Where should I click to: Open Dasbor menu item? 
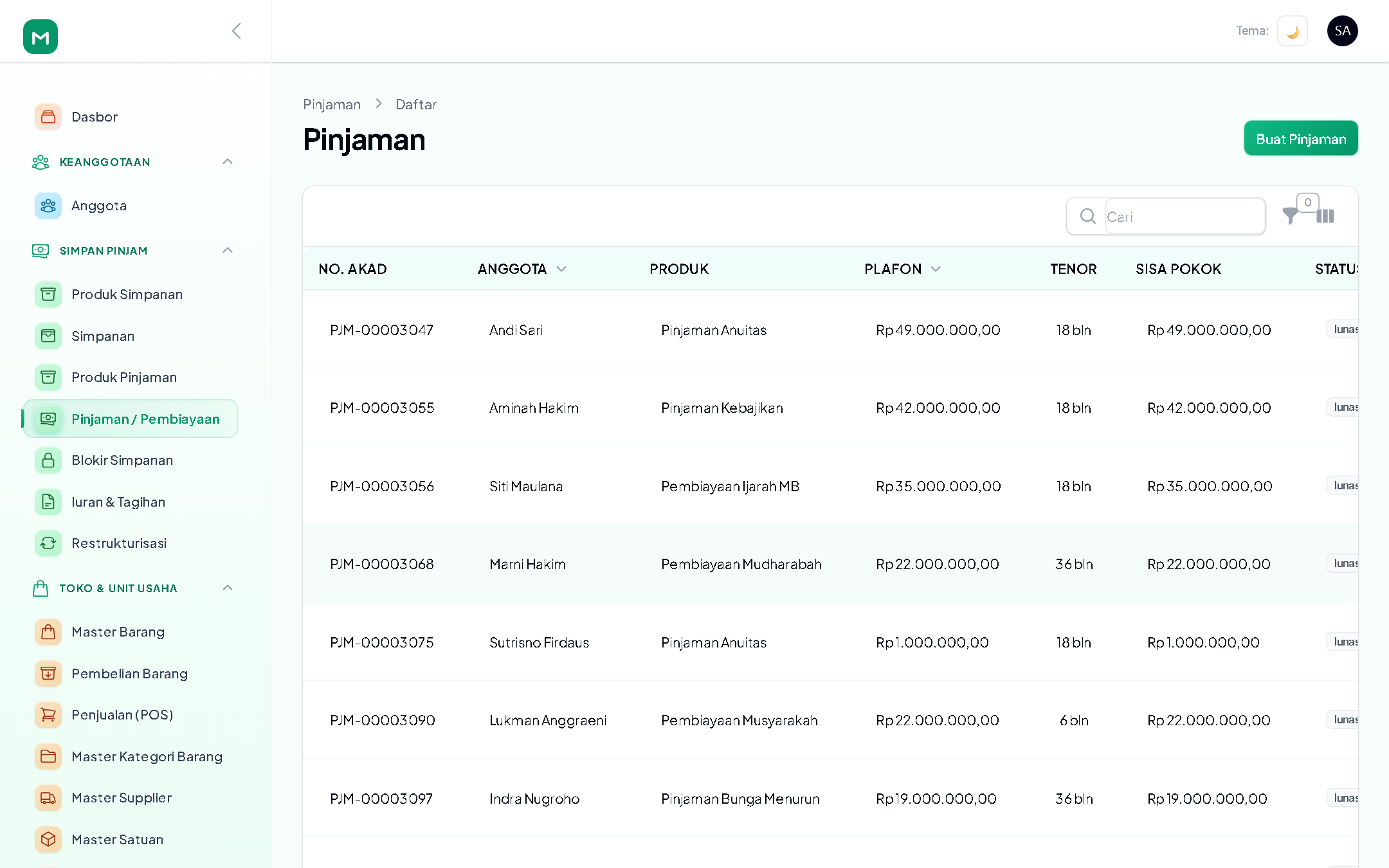pyautogui.click(x=95, y=117)
